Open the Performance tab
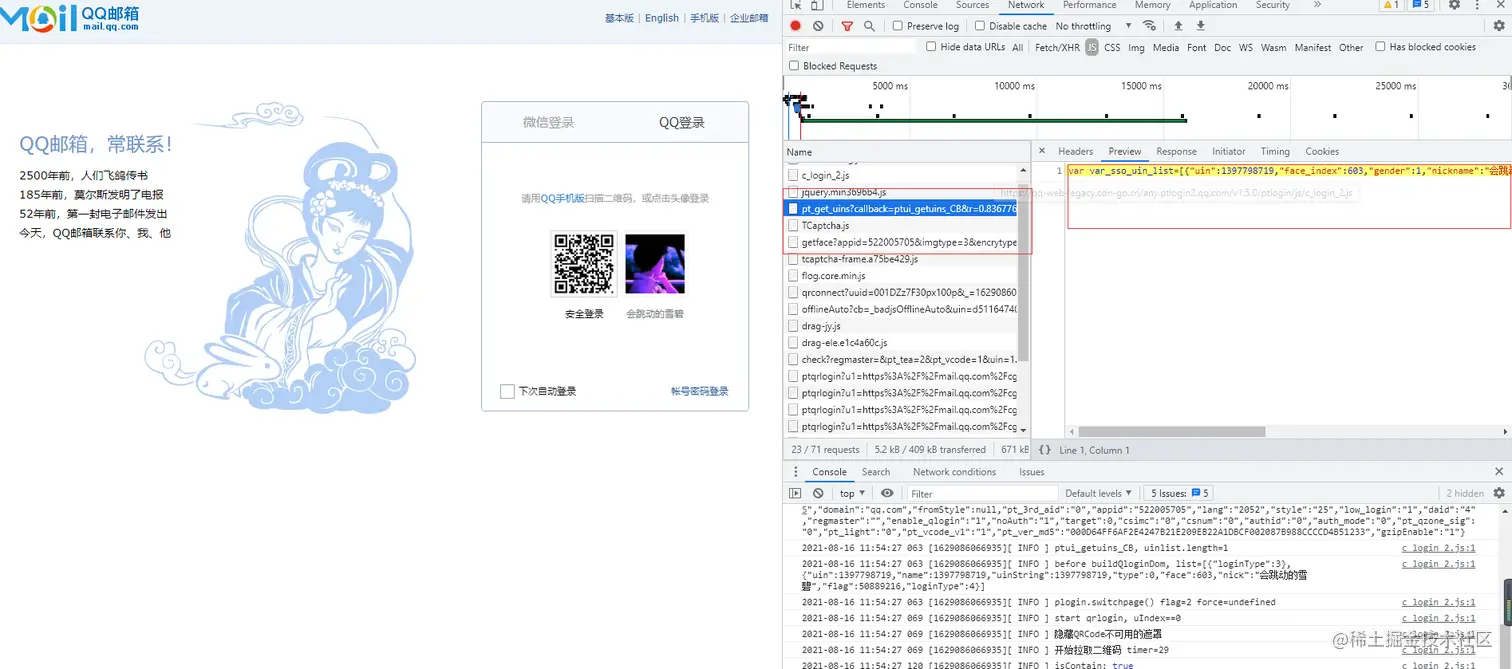 coord(1089,5)
